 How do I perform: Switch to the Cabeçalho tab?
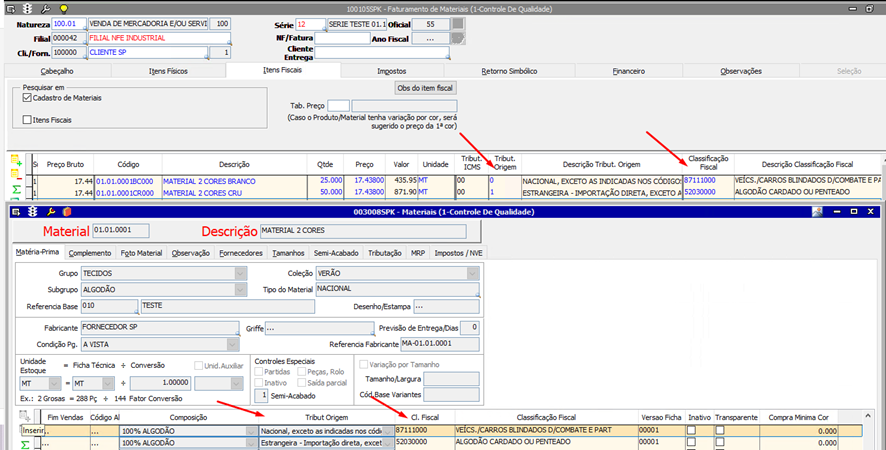coord(58,71)
